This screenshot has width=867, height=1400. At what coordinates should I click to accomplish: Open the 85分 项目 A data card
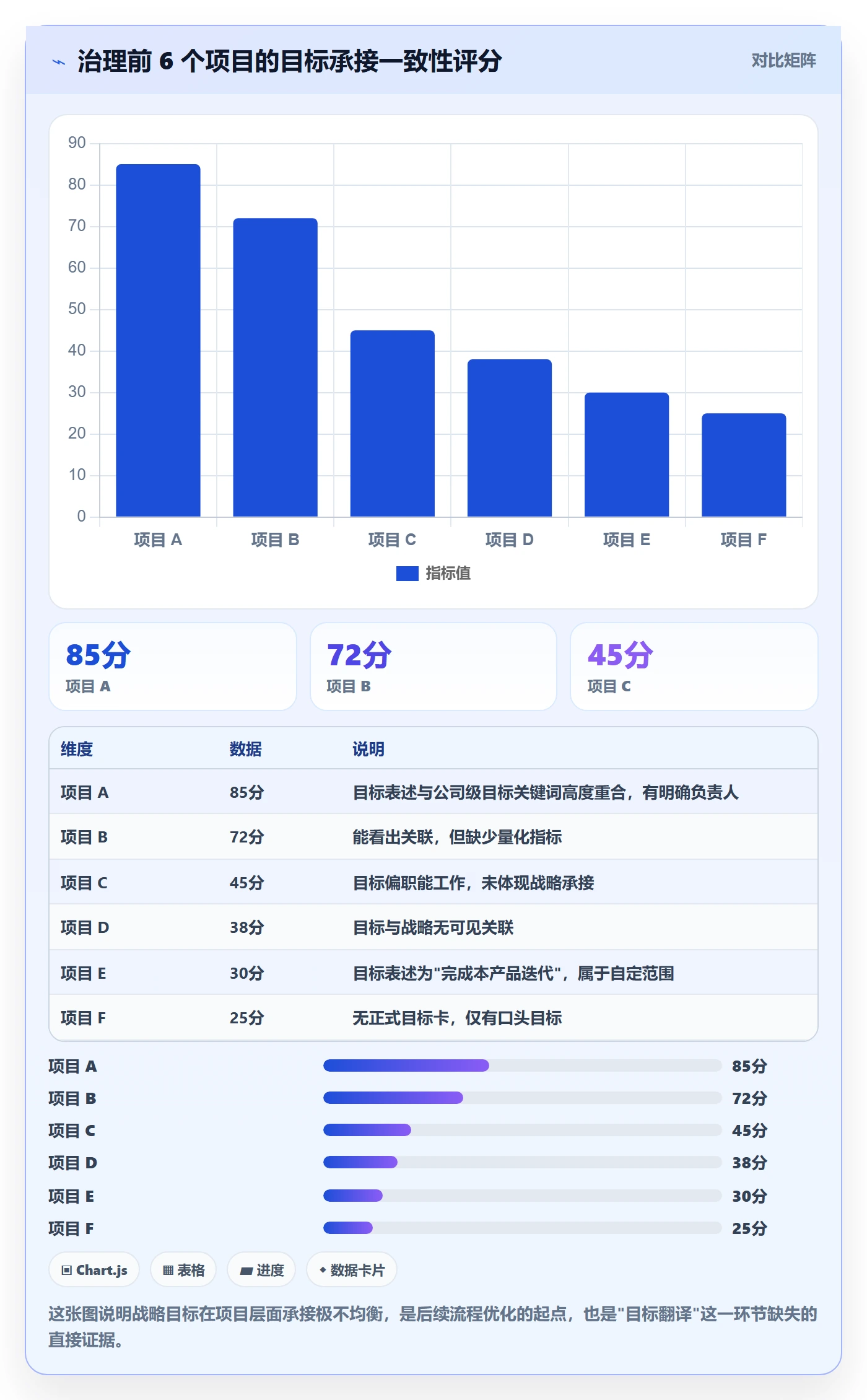coord(173,667)
